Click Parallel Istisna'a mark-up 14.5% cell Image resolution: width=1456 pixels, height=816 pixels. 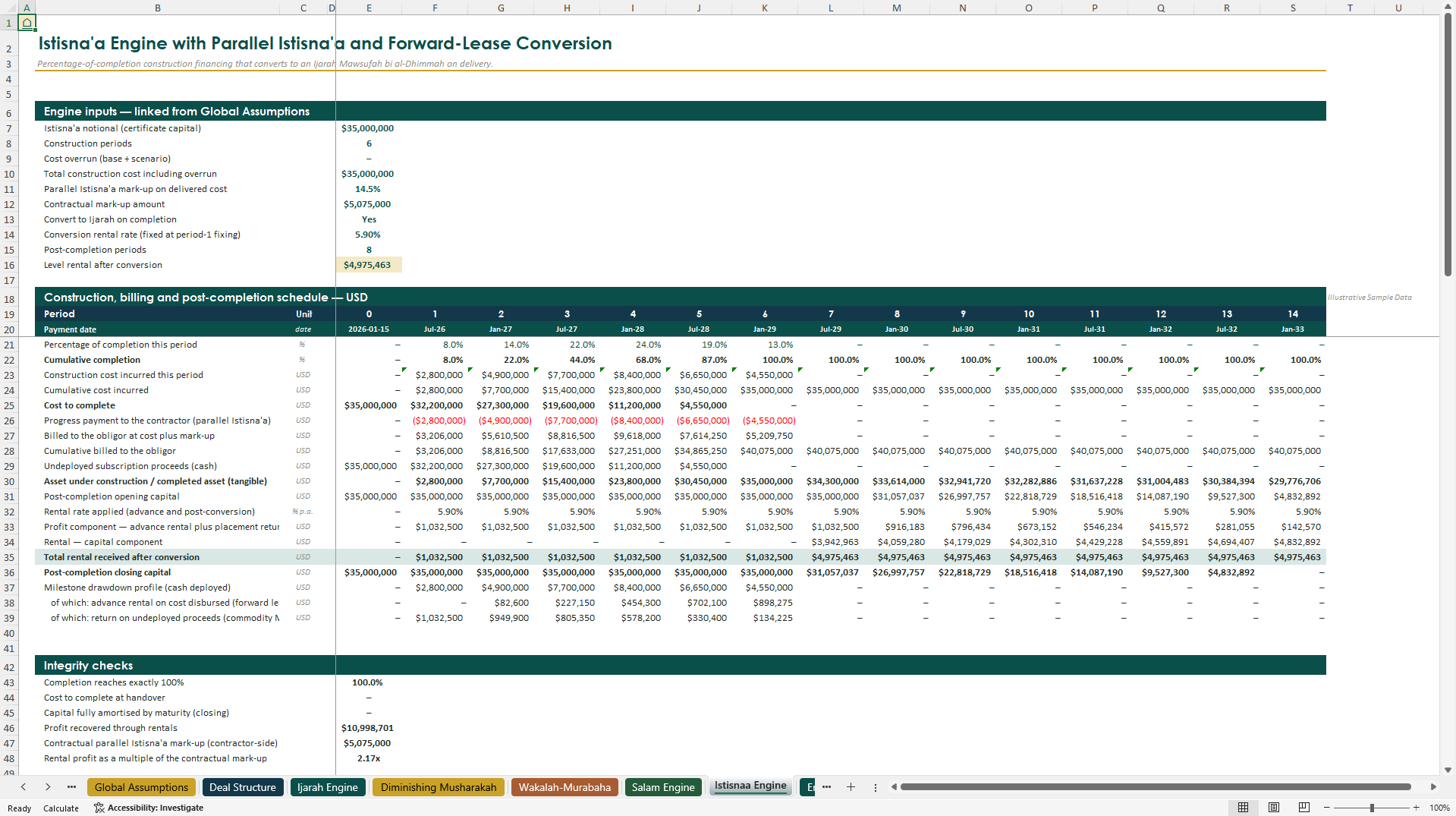369,189
